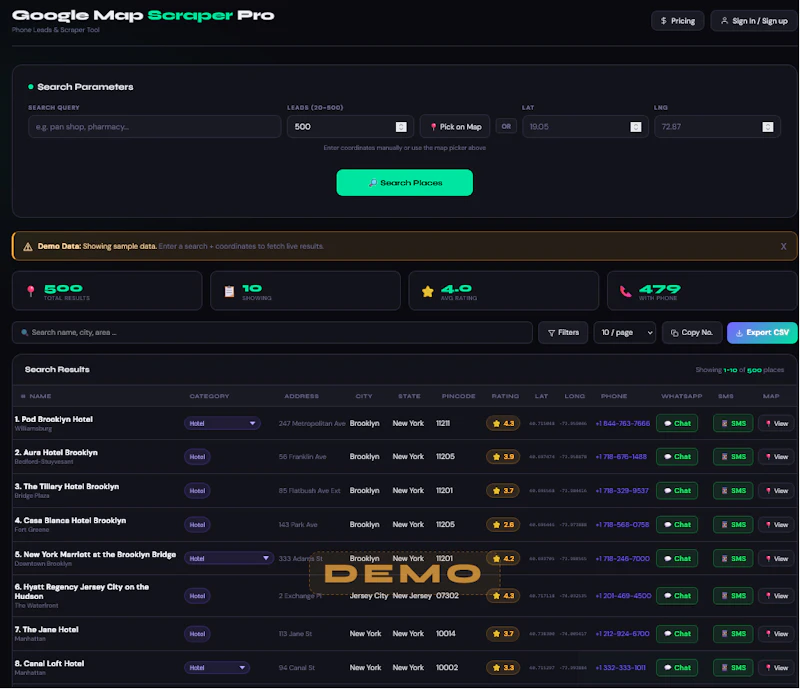View Aura Hotel Brooklyn on map
800x689 pixels.
coord(777,457)
